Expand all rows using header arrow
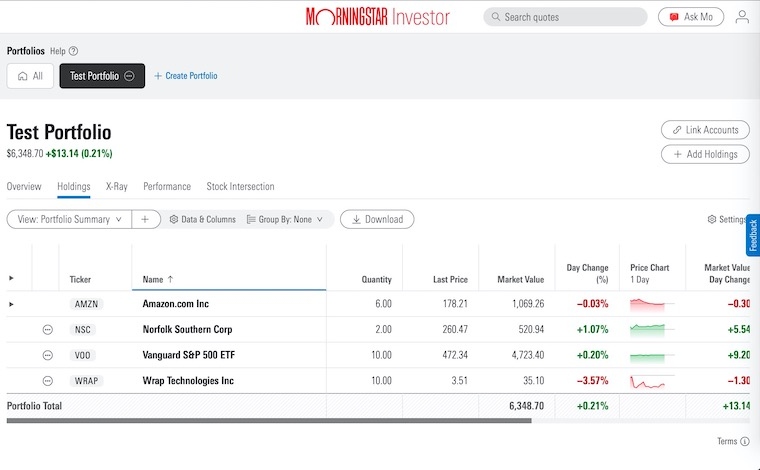760x470 pixels. [12, 278]
